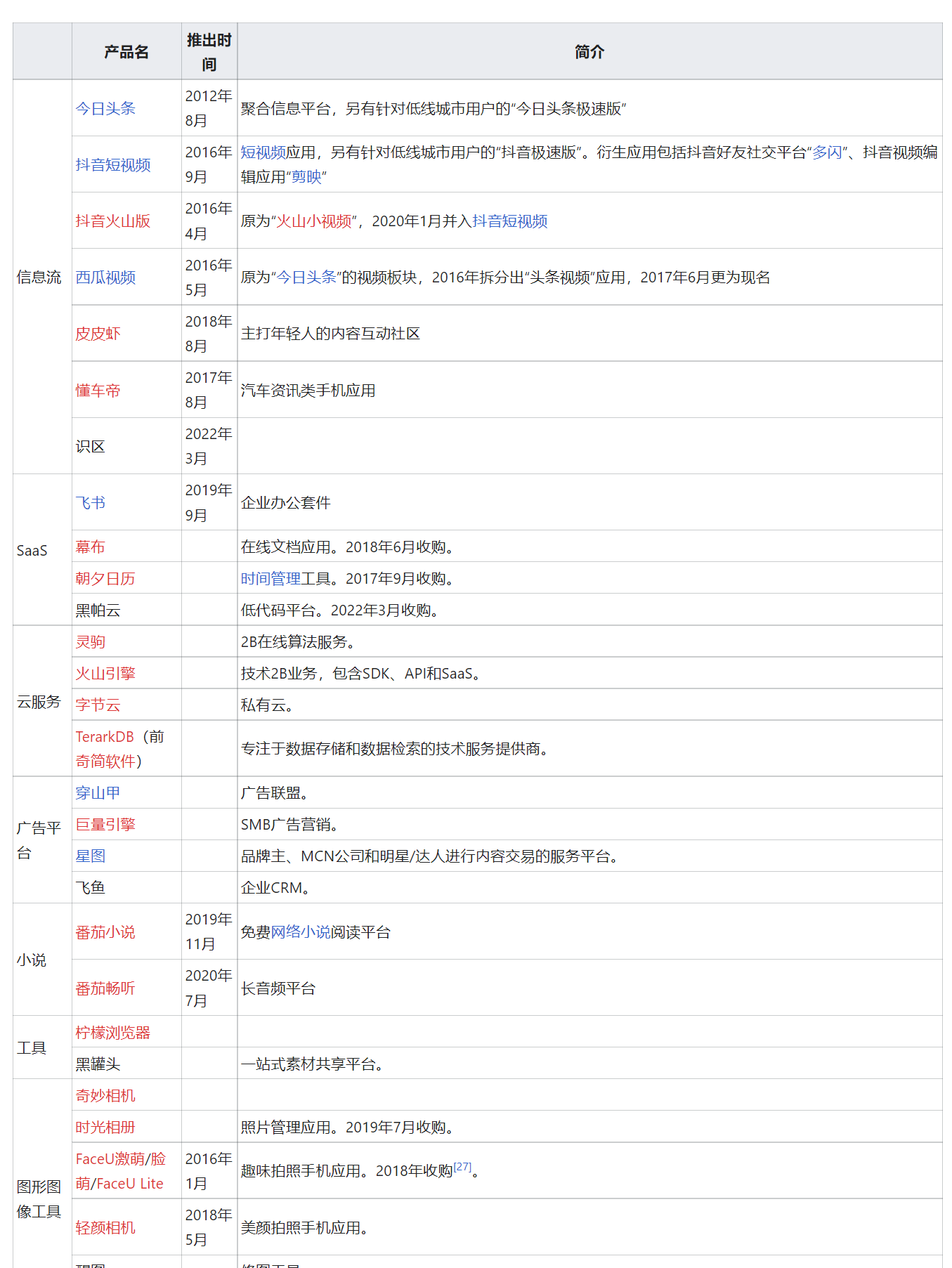Open the 懂车帝 link

98,390
